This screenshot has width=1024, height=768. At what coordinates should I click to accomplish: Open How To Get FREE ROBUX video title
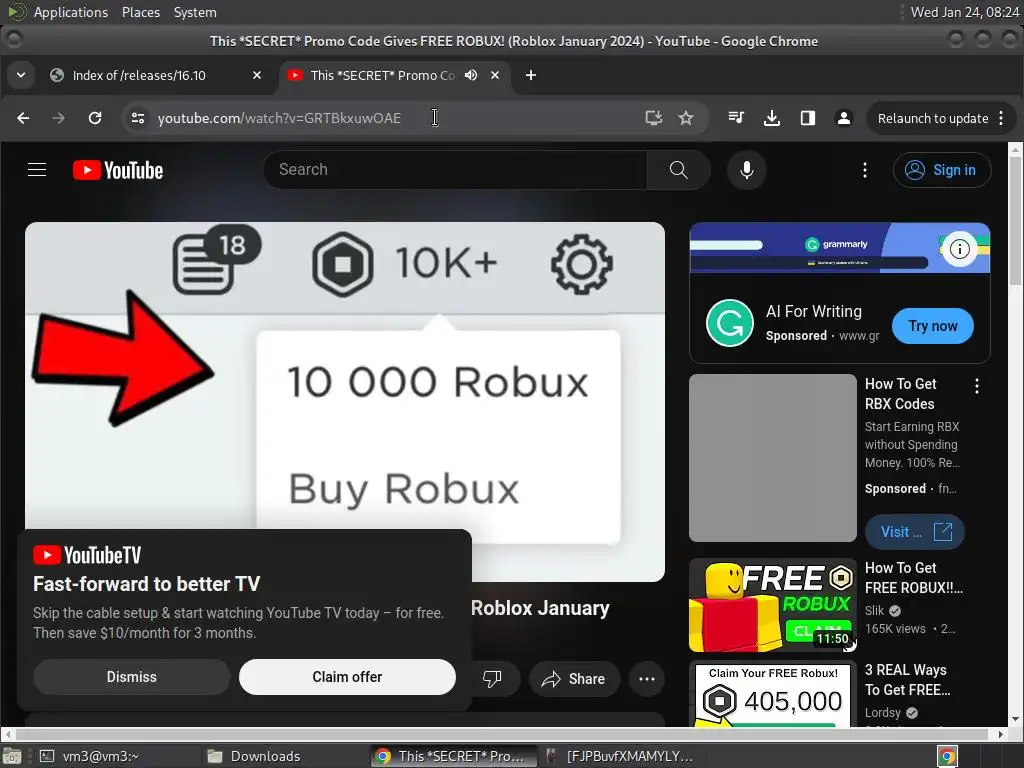tap(914, 577)
